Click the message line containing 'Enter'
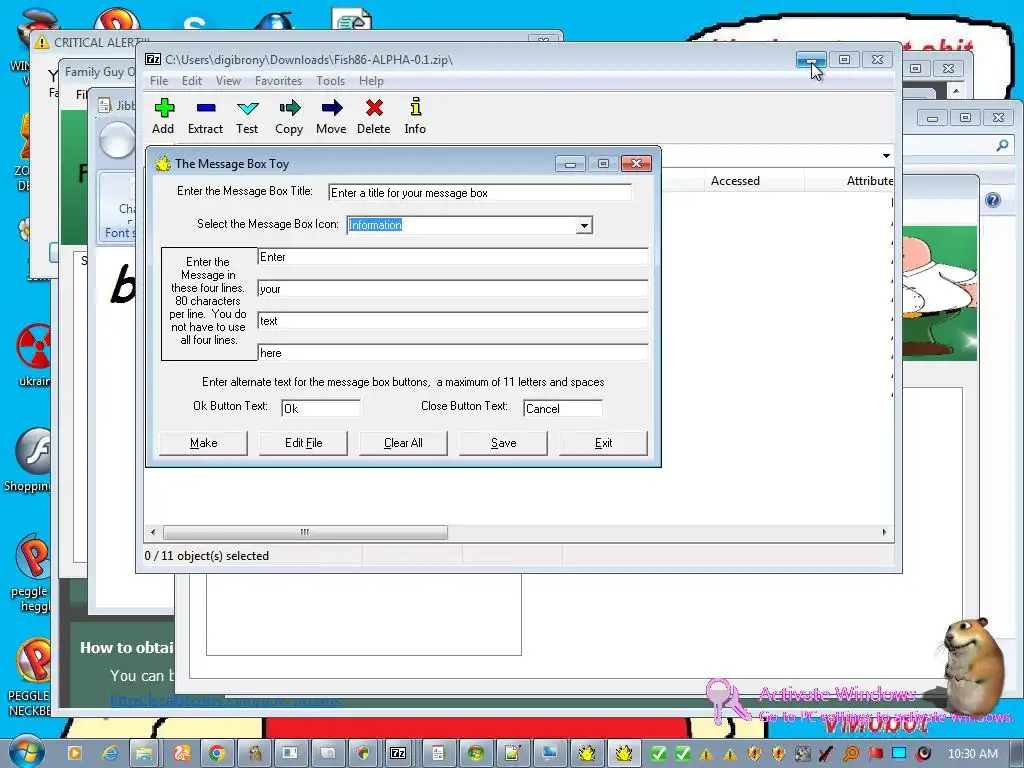This screenshot has height=768, width=1024. [x=453, y=257]
